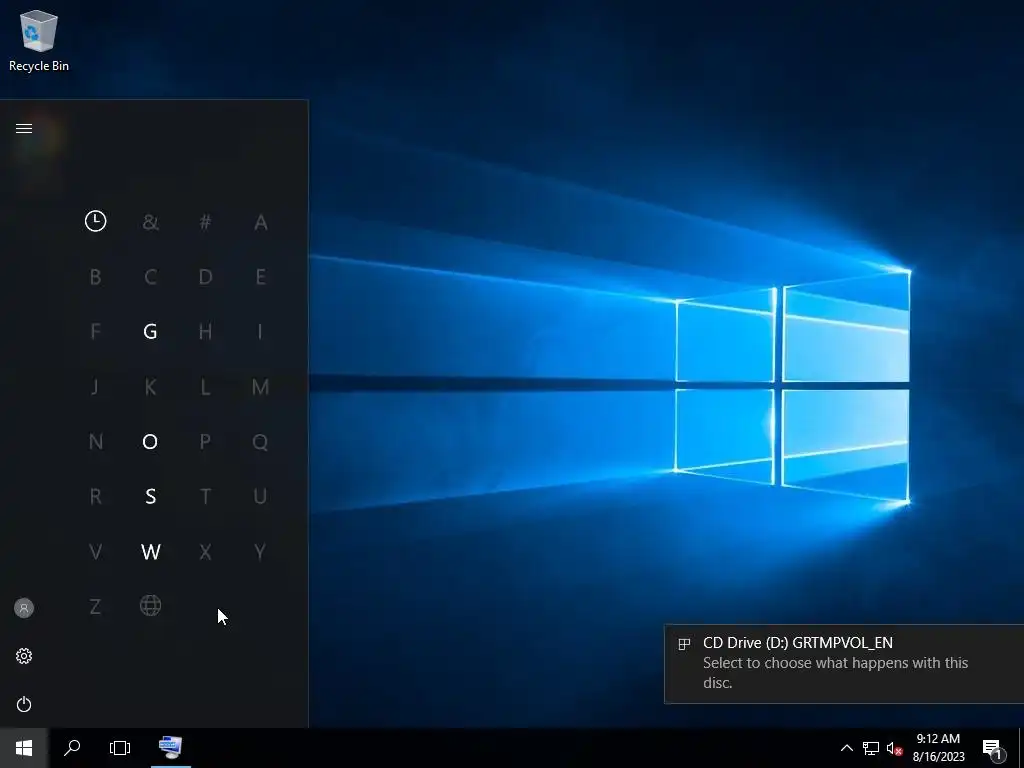Click the disabled letter E tile
The width and height of the screenshot is (1024, 768).
pyautogui.click(x=261, y=277)
